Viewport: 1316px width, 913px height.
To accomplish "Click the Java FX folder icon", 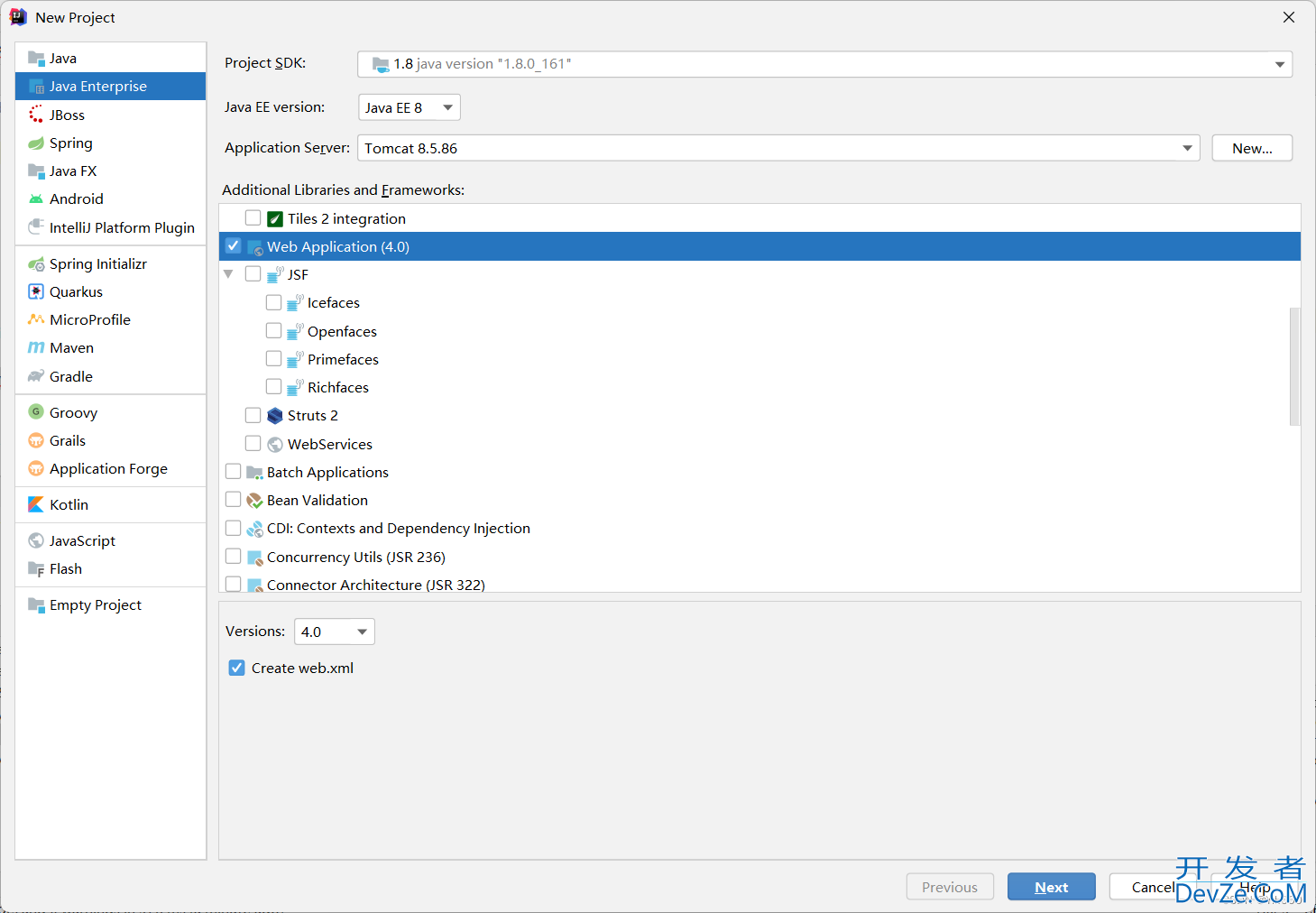I will (x=36, y=171).
